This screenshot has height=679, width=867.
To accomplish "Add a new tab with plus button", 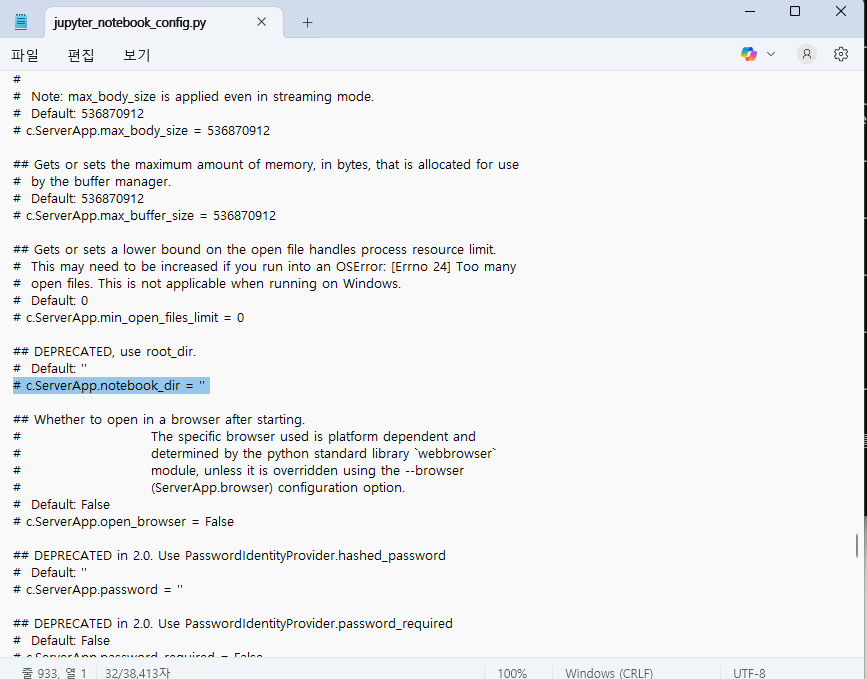I will tap(307, 23).
